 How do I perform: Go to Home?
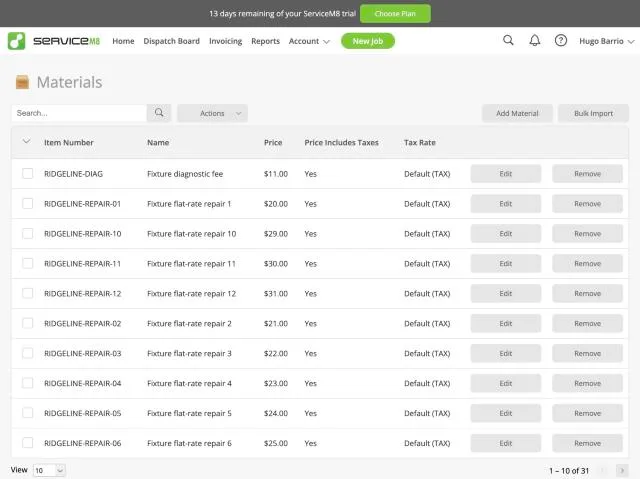(123, 41)
